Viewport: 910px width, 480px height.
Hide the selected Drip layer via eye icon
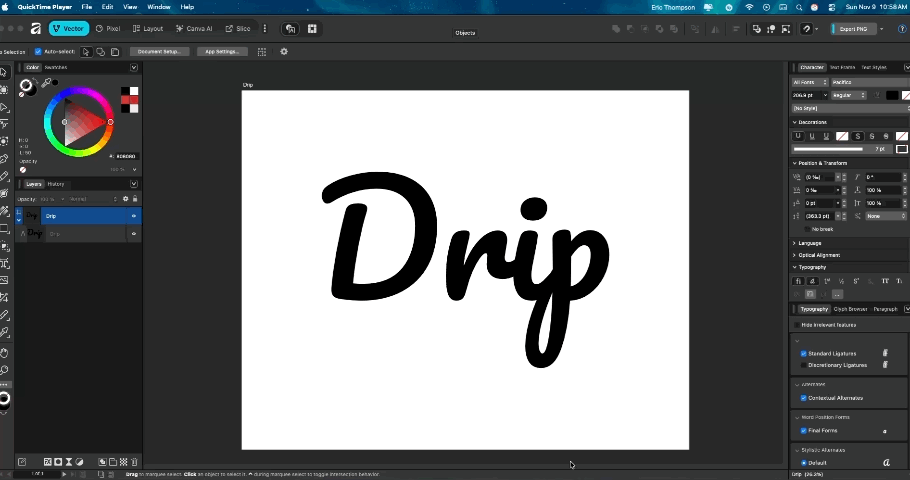[x=134, y=216]
